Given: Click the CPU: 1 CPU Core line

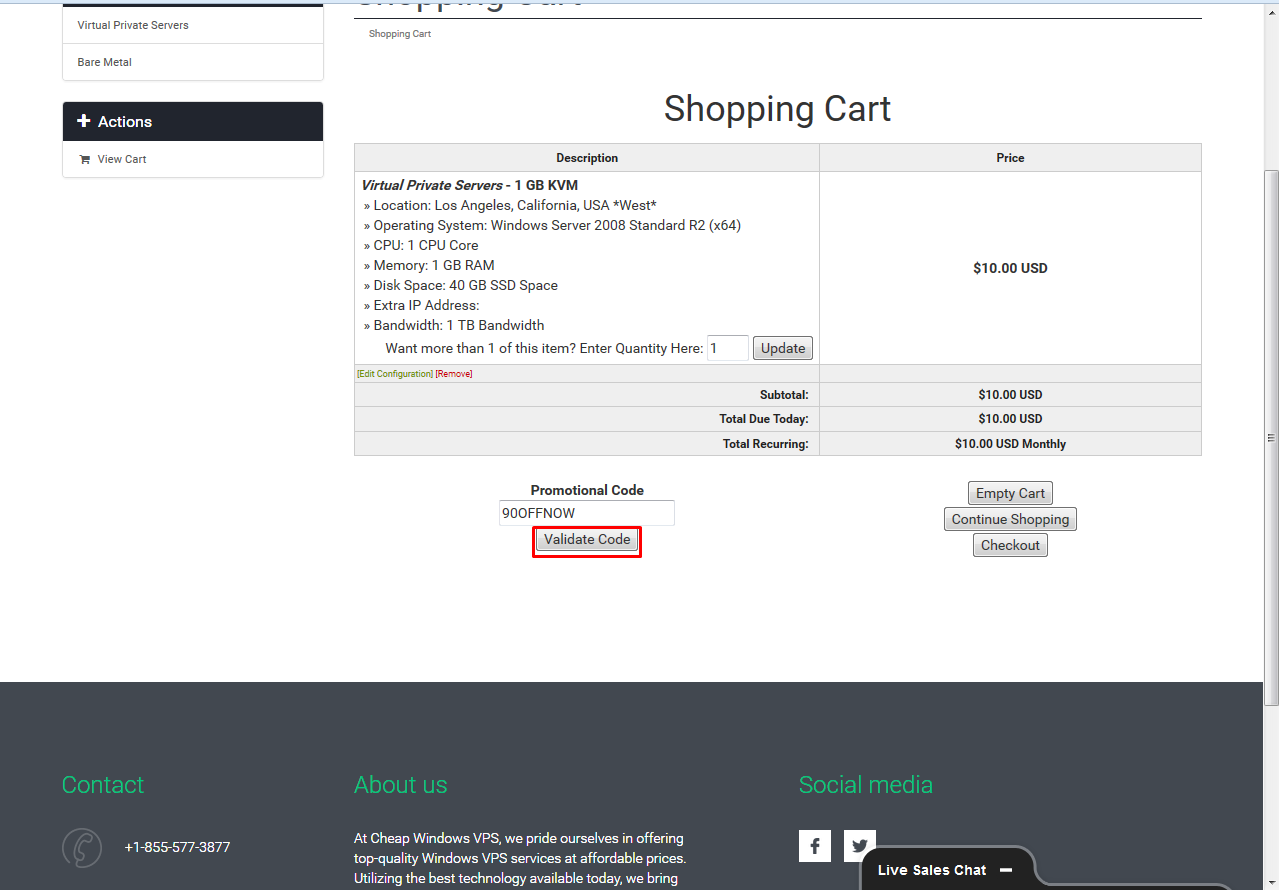Looking at the screenshot, I should coord(421,245).
